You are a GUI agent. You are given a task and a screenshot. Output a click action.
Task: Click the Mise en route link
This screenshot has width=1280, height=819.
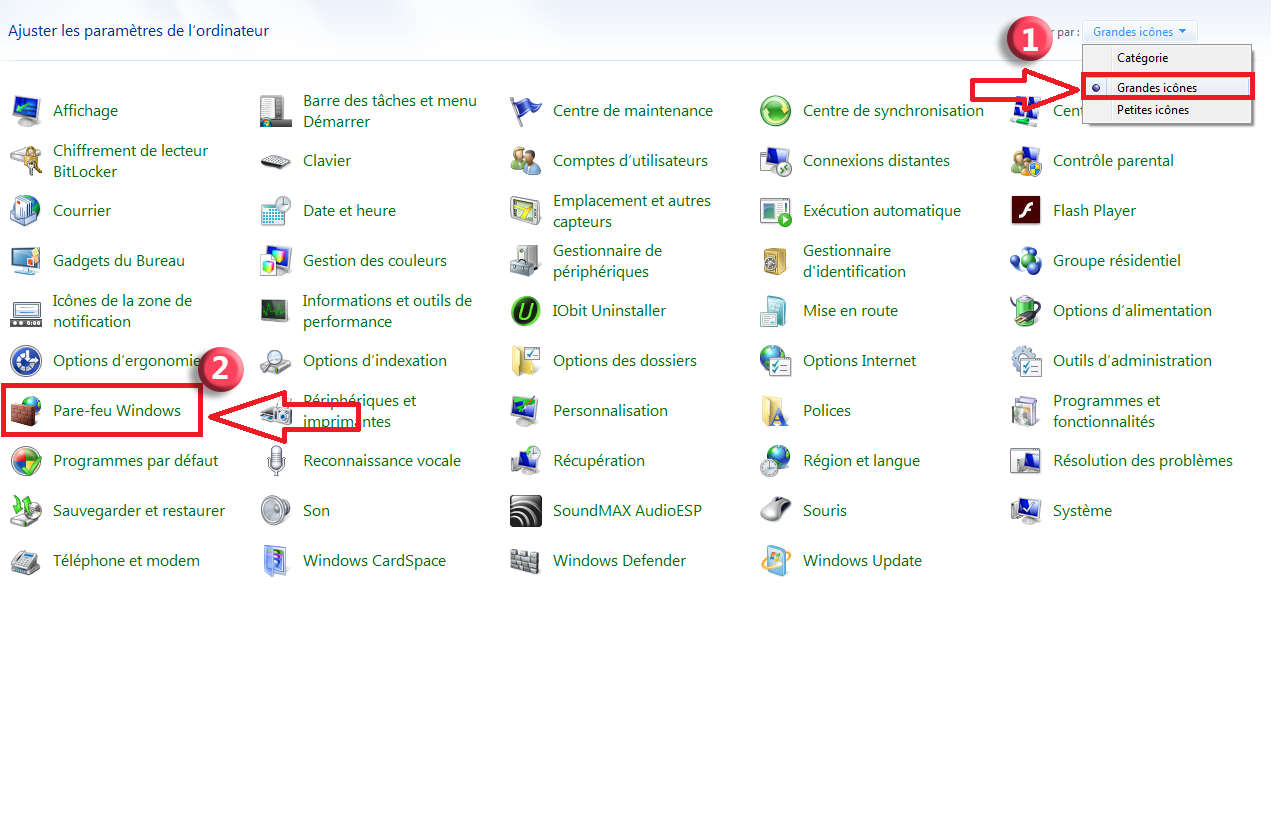[x=850, y=310]
